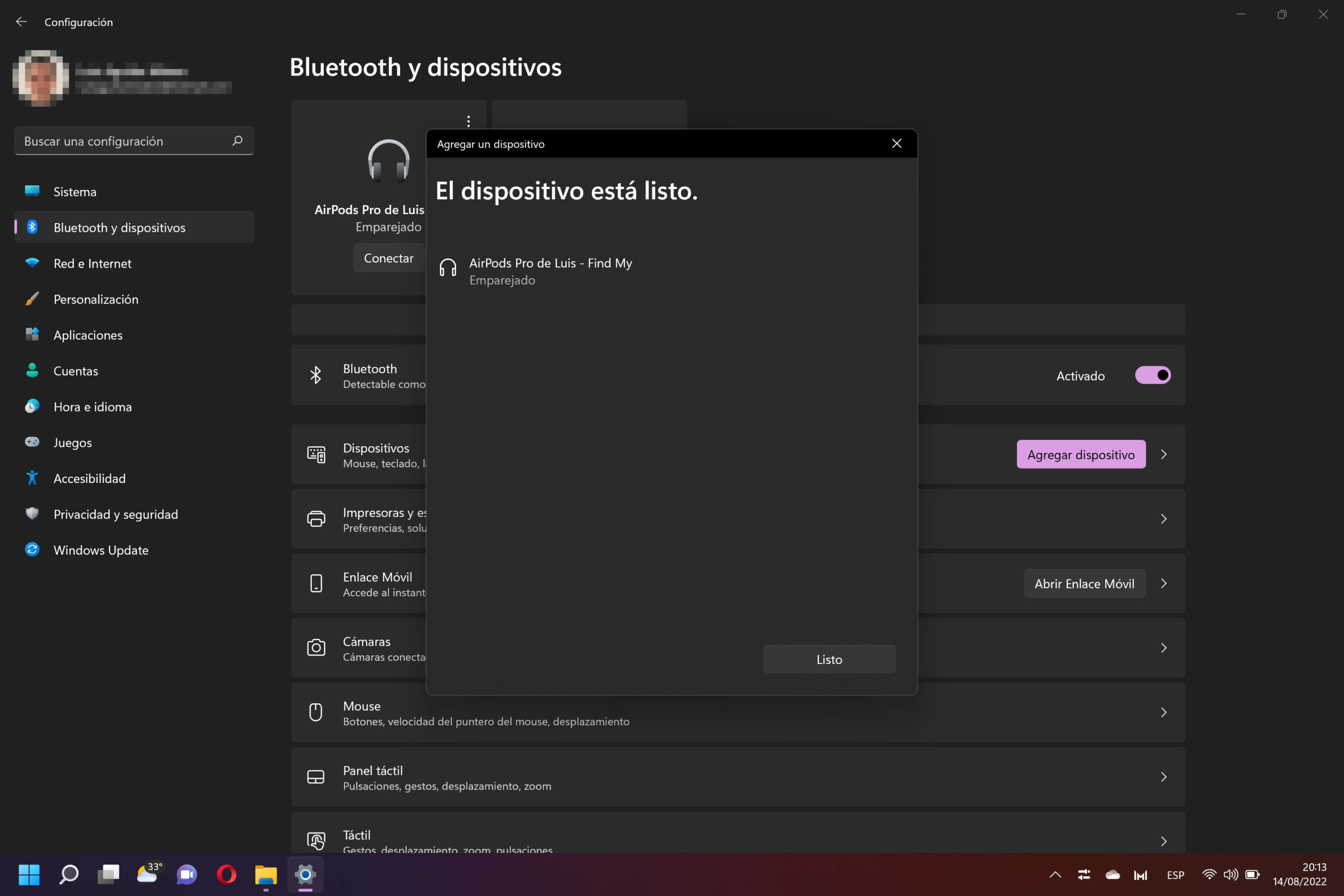Click the printer icon for Impresoras
The width and height of the screenshot is (1344, 896).
316,519
